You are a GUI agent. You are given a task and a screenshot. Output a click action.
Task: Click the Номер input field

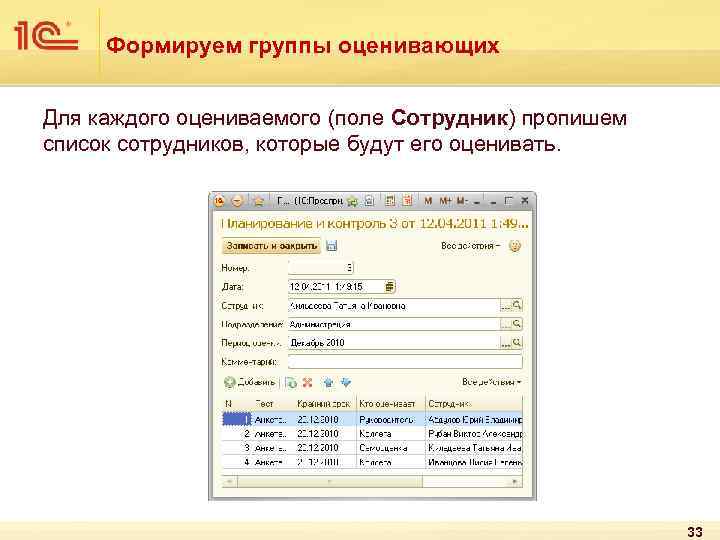point(321,268)
